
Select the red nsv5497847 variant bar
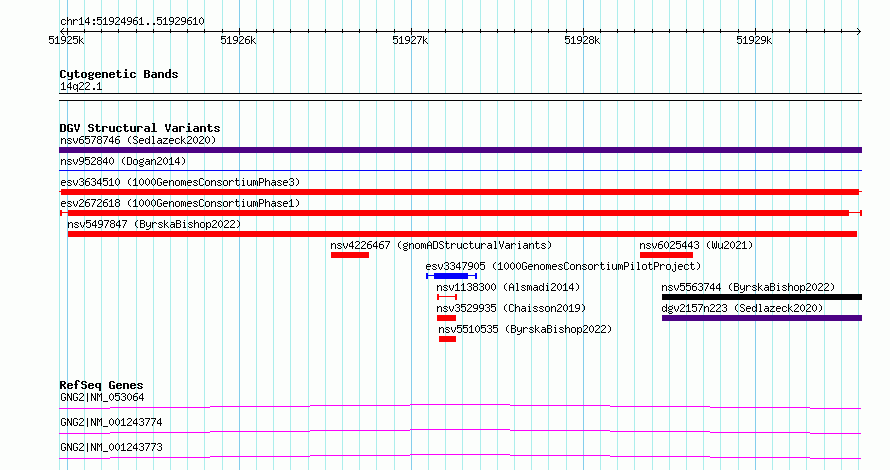coord(462,234)
